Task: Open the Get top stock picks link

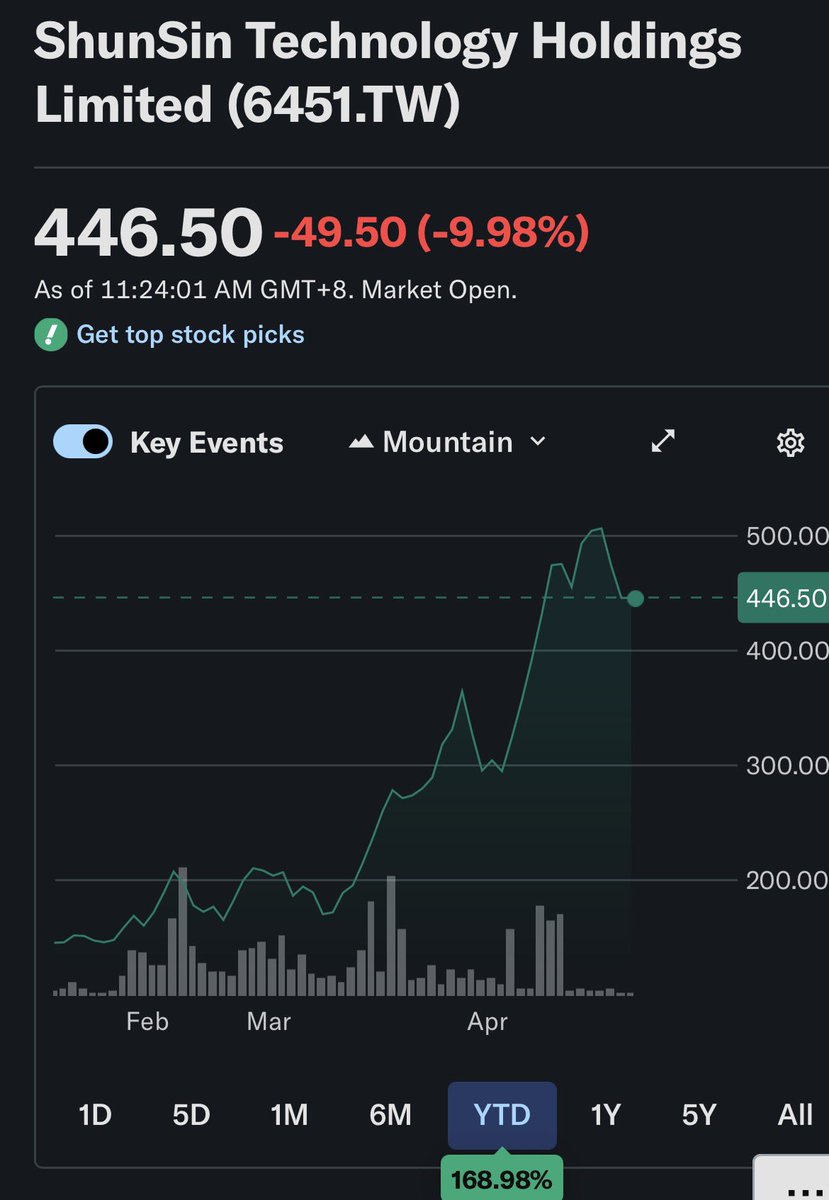Action: [190, 334]
